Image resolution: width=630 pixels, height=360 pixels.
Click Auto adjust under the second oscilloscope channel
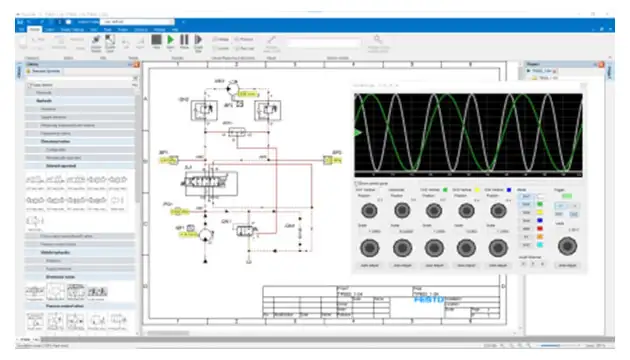[402, 265]
